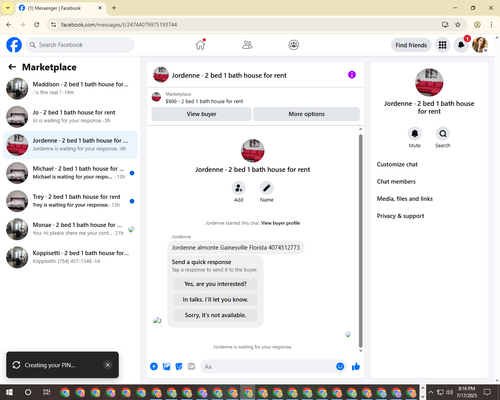
Task: Send quick reply In talks. I'll let you know.
Action: (215, 300)
